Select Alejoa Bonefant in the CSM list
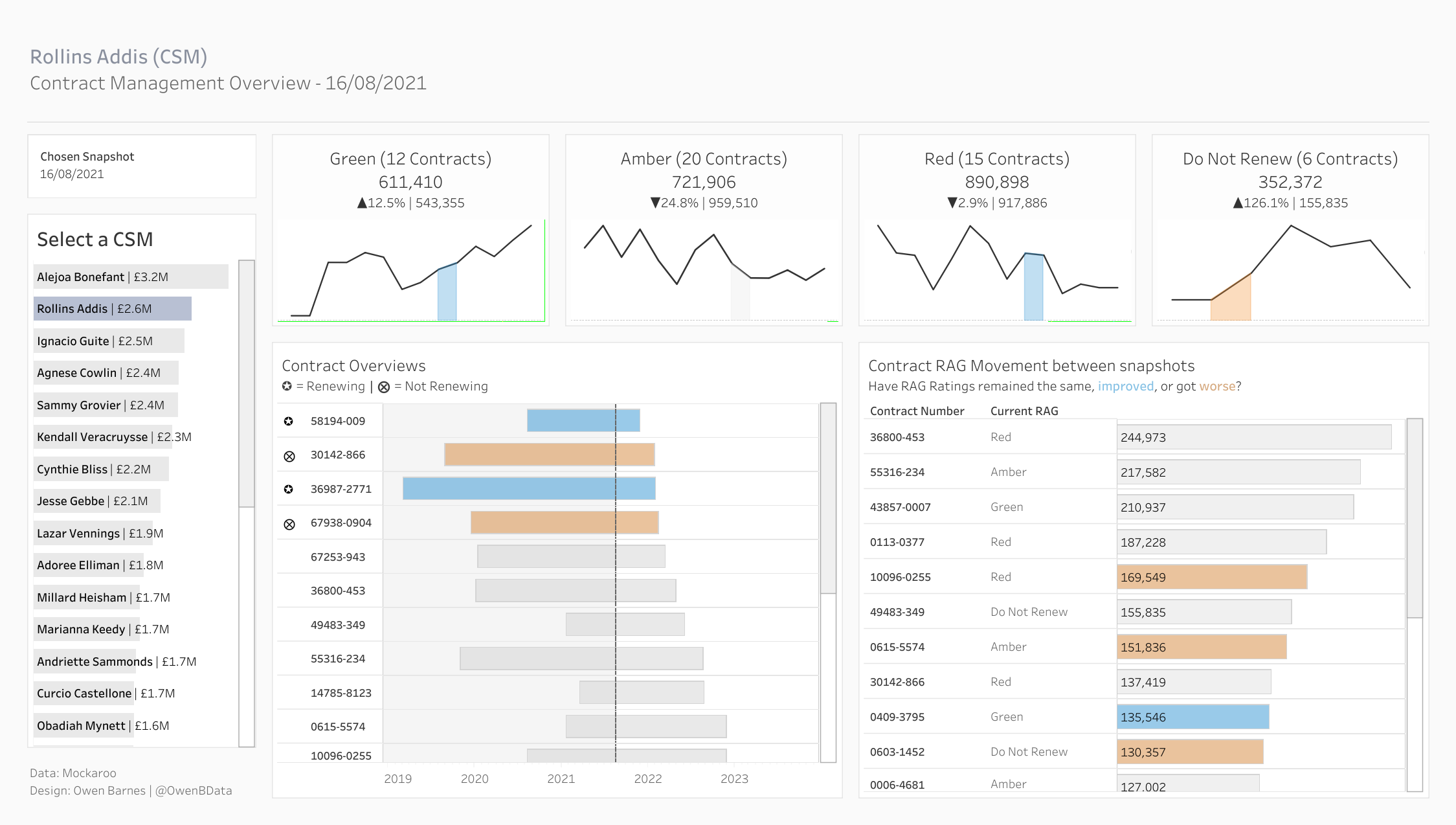Screen dimensions: 1456x825 131,277
